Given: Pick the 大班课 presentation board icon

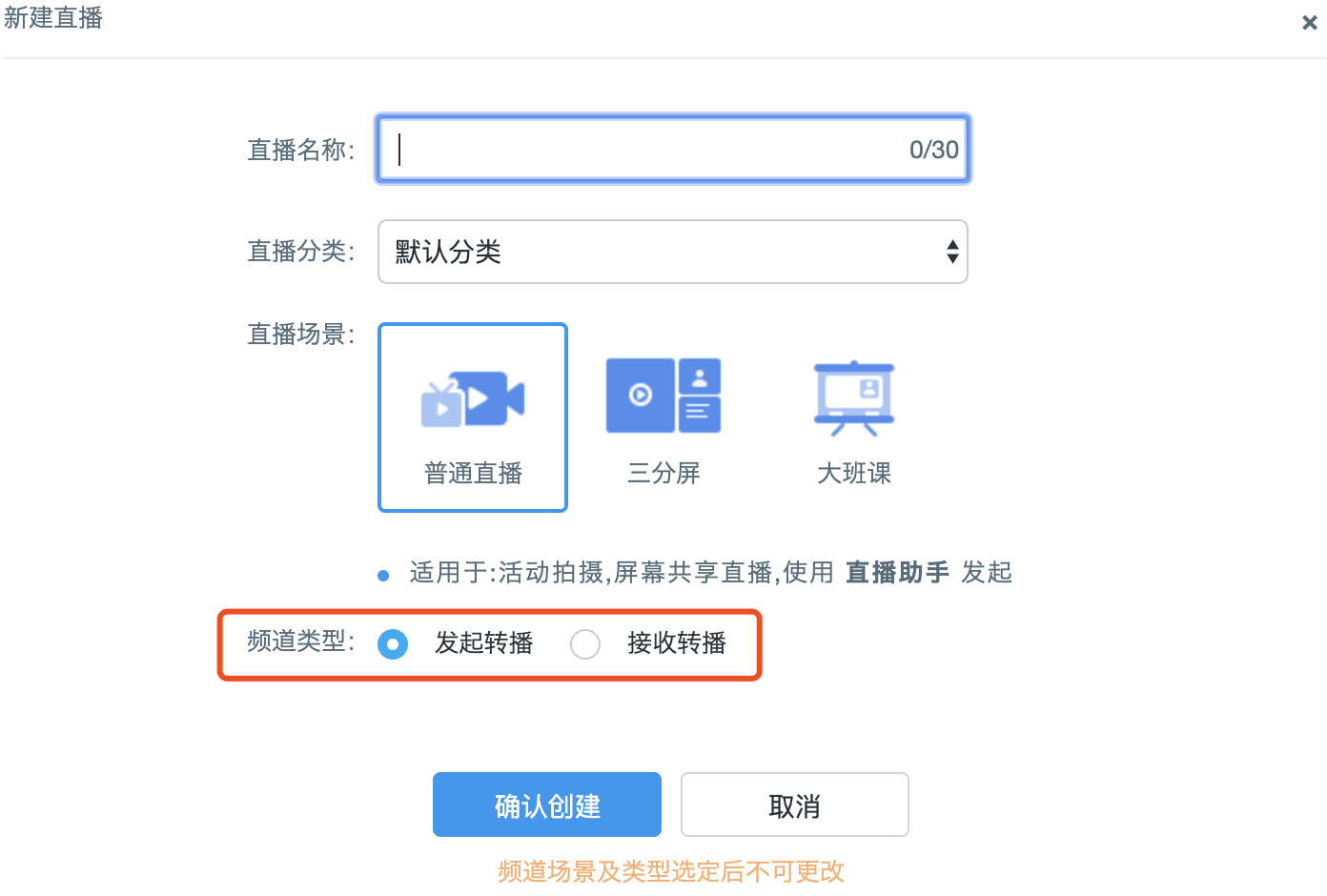Looking at the screenshot, I should point(854,397).
